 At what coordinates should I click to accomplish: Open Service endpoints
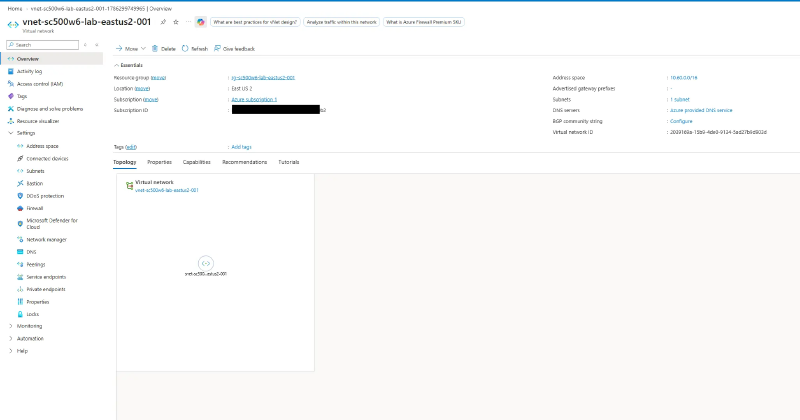(46, 277)
